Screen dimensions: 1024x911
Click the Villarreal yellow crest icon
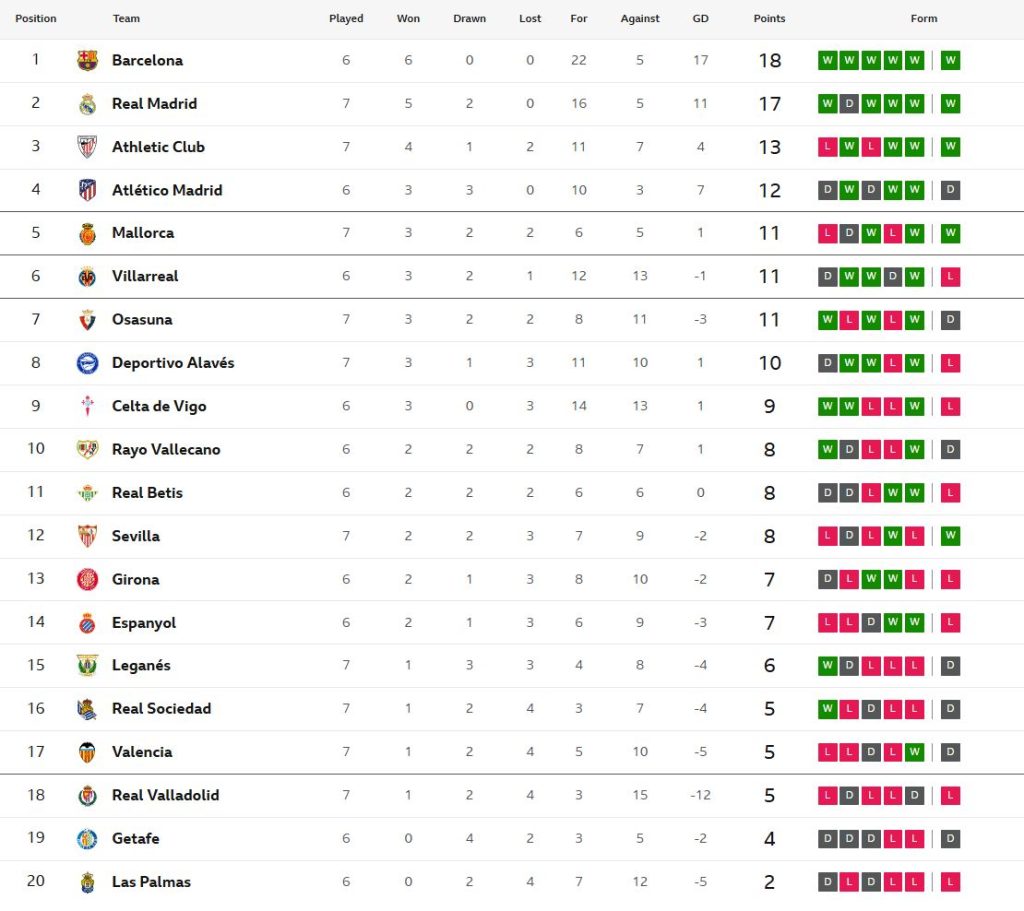(x=88, y=277)
